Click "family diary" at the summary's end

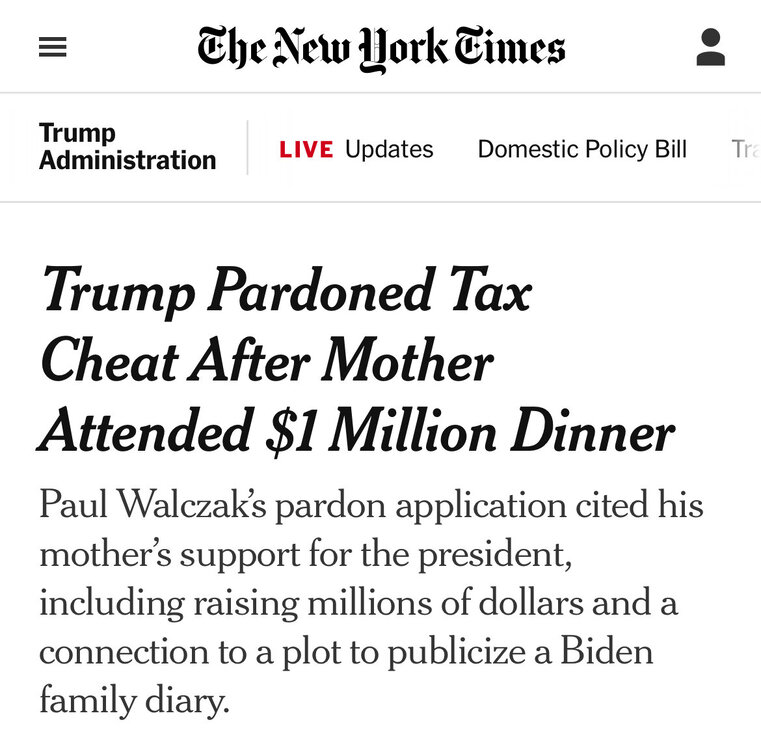pos(134,700)
